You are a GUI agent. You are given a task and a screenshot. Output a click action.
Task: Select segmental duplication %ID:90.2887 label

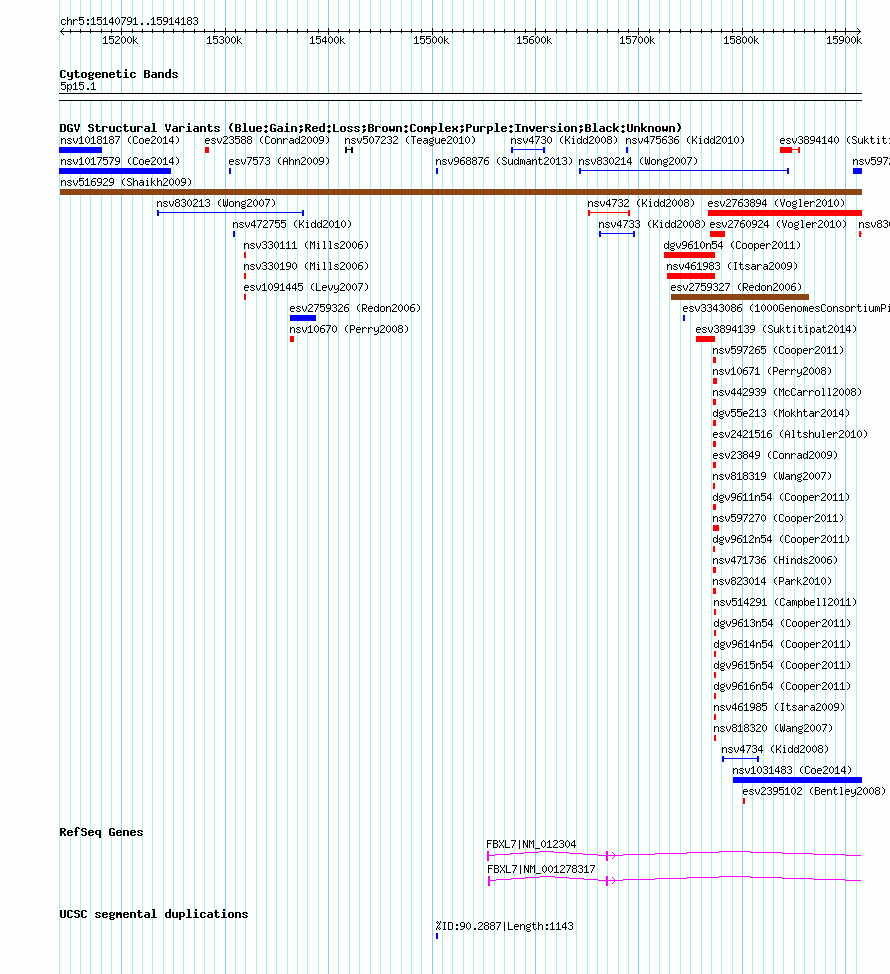coord(504,927)
